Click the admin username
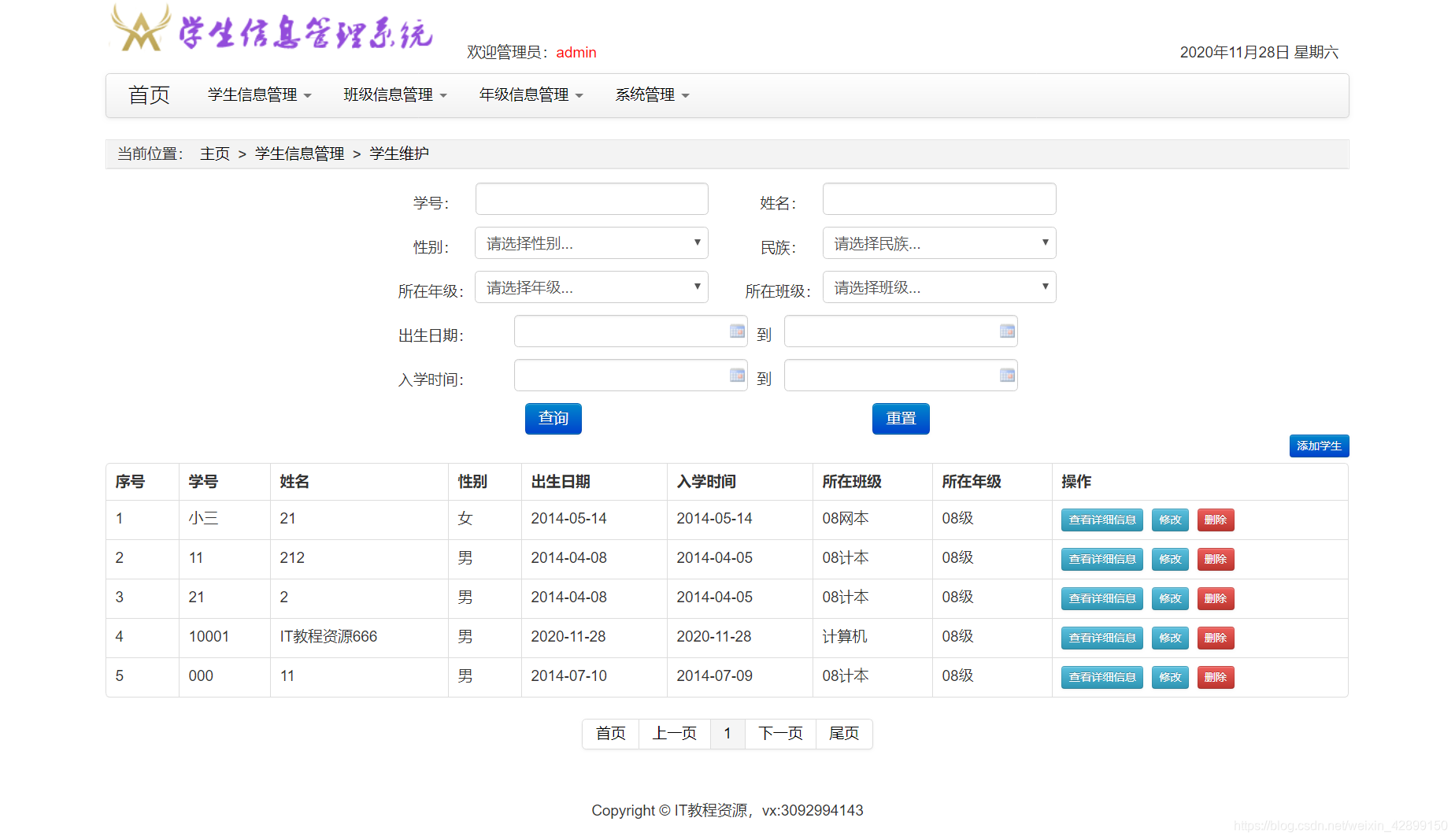This screenshot has height=840, width=1455. [x=576, y=52]
